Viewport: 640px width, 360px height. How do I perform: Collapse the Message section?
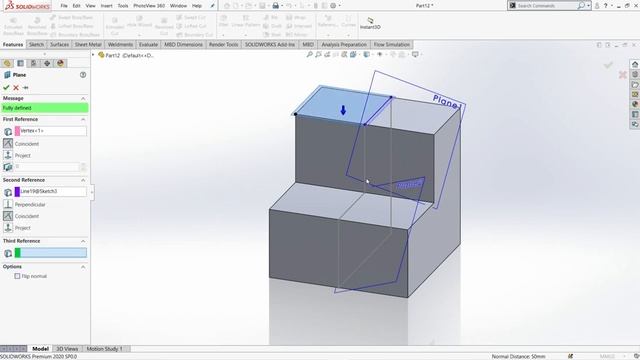tap(83, 98)
